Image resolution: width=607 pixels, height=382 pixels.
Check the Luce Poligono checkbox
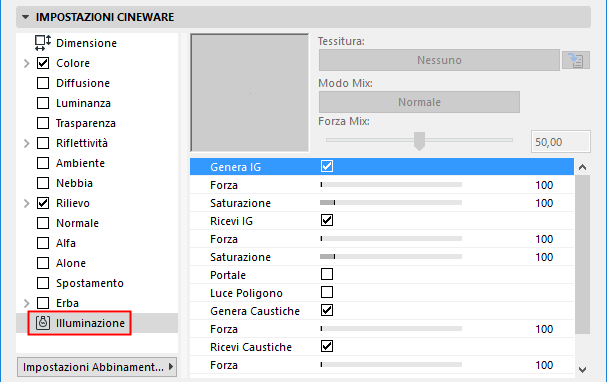[x=327, y=292]
